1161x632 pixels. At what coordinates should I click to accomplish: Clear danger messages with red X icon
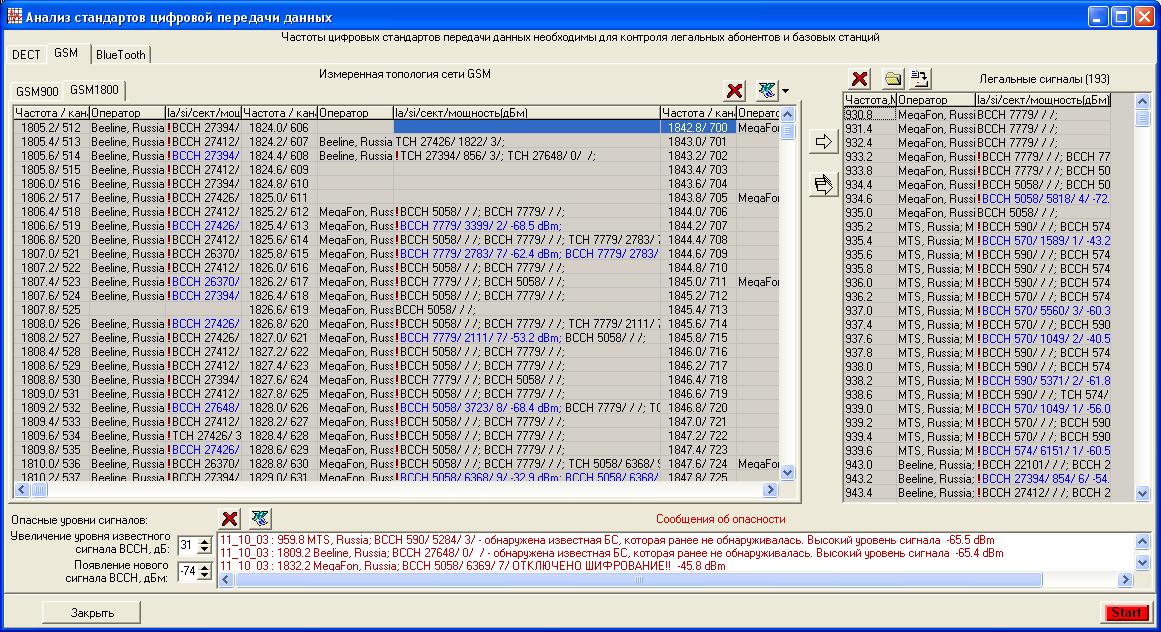tap(230, 519)
